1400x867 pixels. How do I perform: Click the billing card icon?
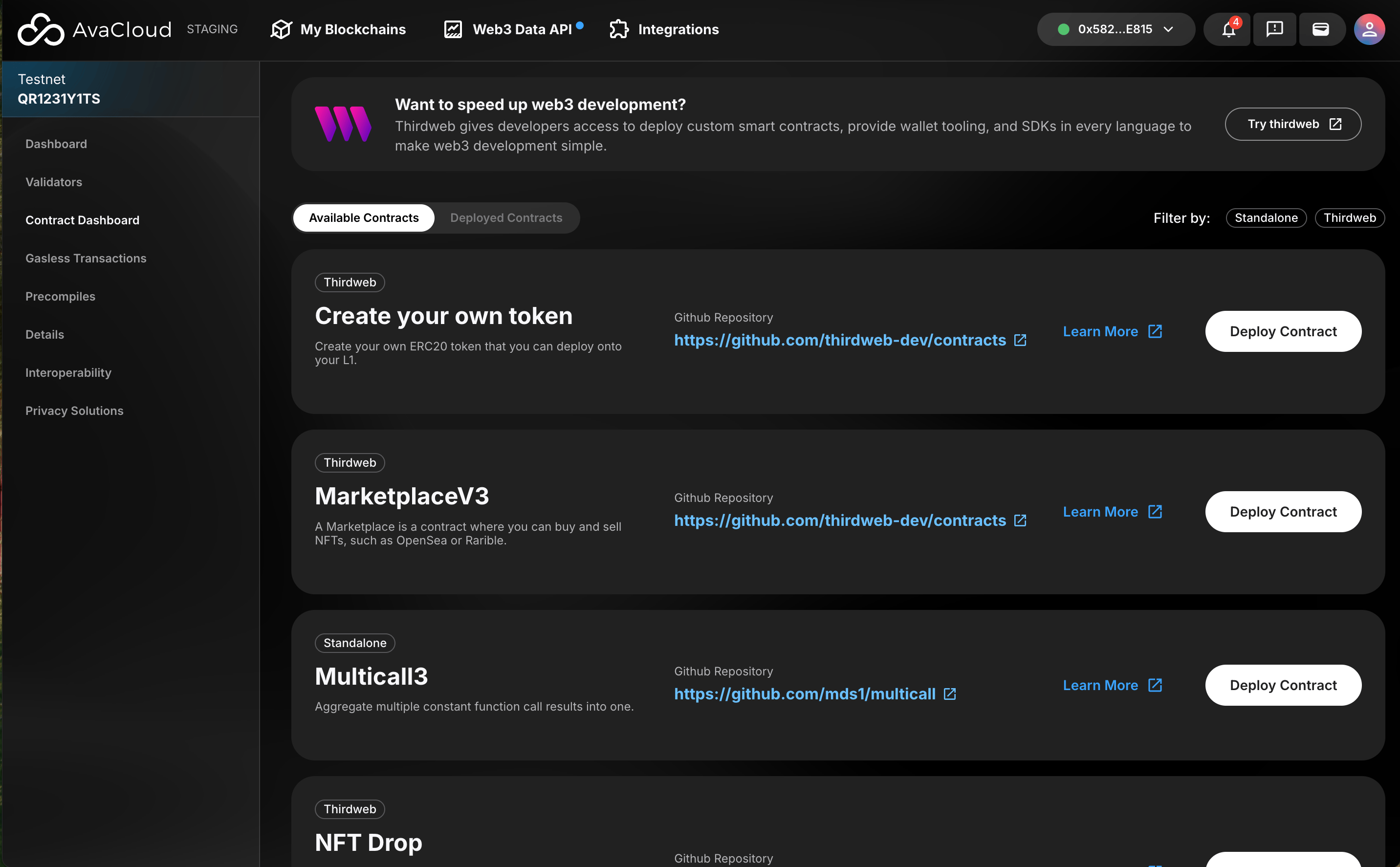point(1321,29)
